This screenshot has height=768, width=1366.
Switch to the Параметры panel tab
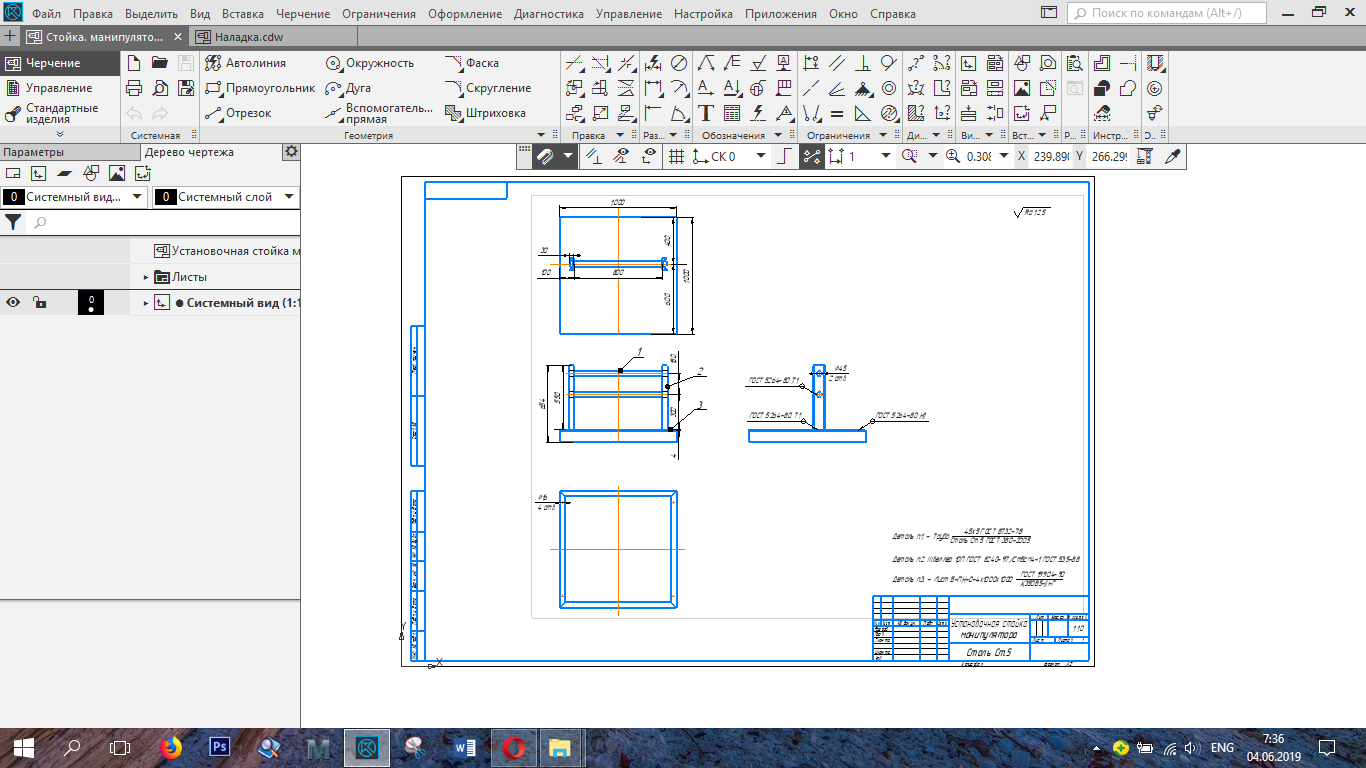point(33,152)
